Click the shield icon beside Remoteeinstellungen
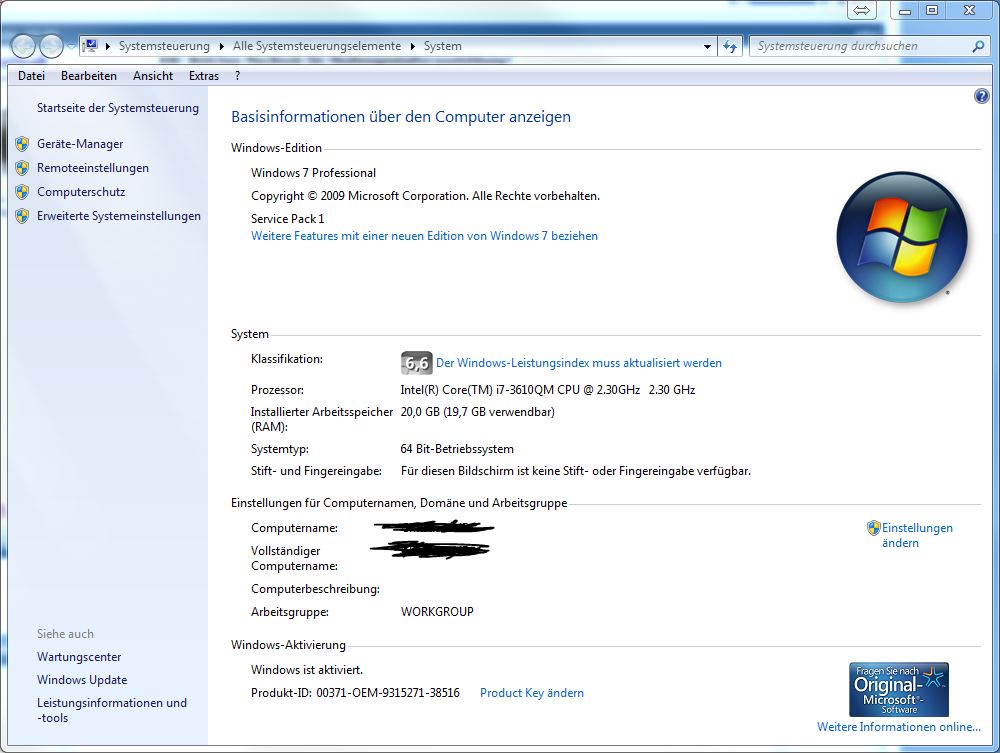1000x753 pixels. (22, 168)
